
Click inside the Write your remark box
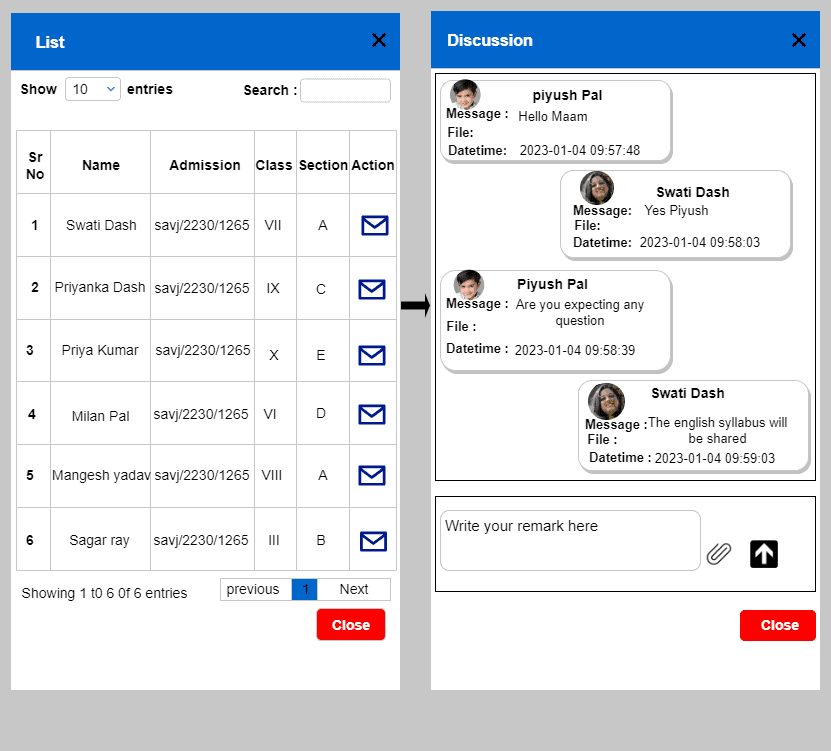[570, 541]
